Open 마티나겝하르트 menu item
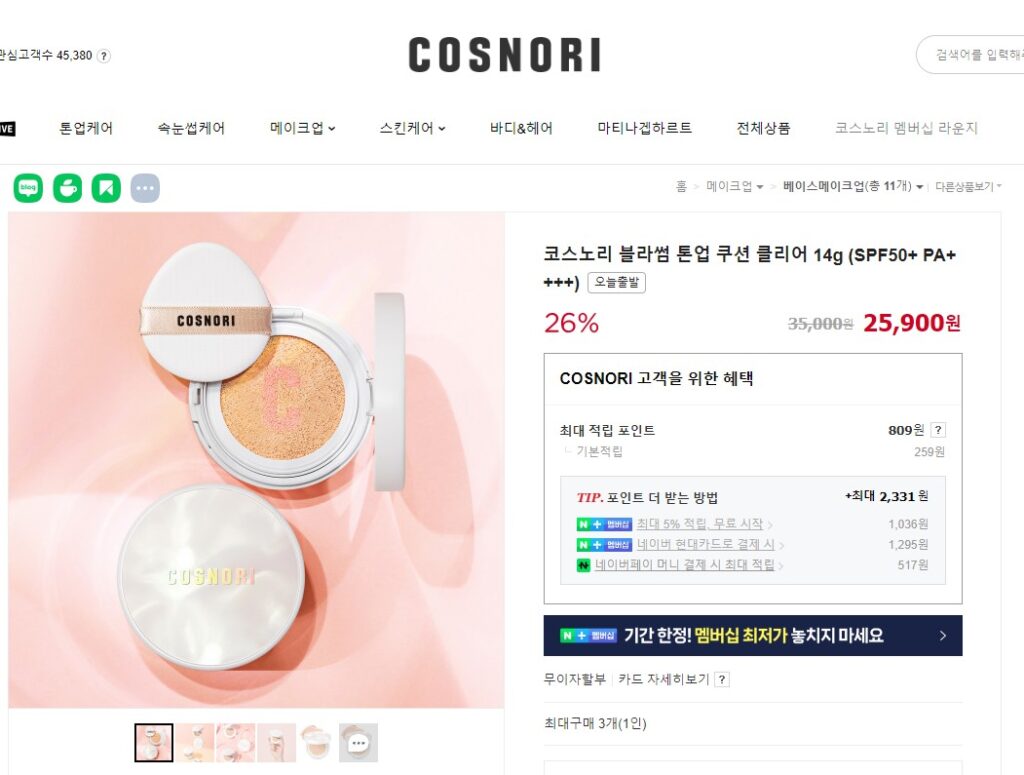The height and width of the screenshot is (775, 1024). (645, 128)
